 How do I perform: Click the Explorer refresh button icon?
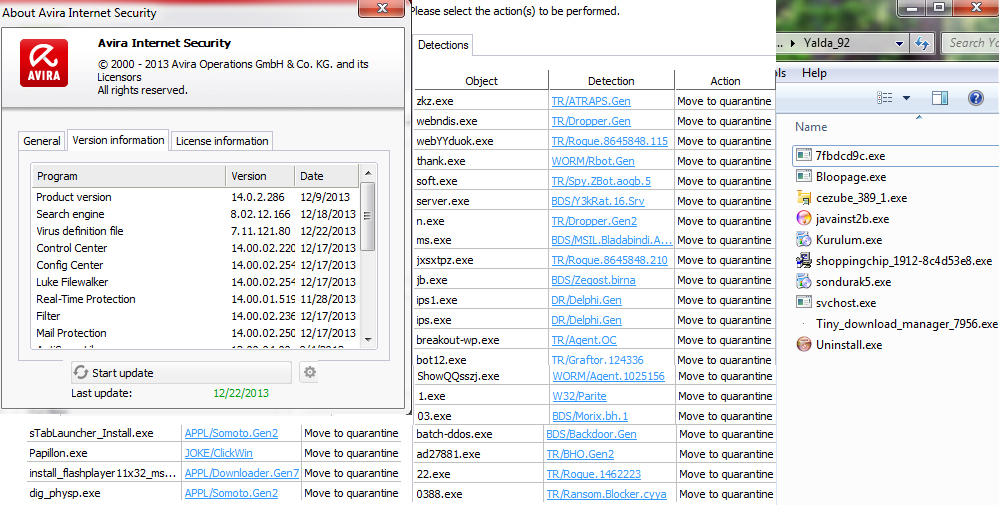[921, 43]
